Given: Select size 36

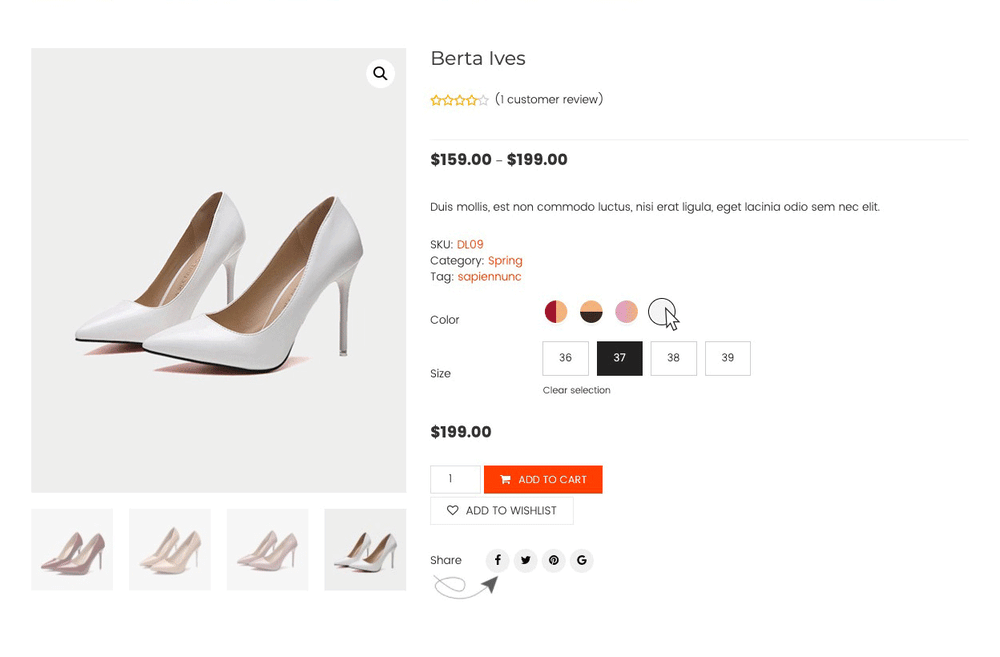Looking at the screenshot, I should pos(565,358).
